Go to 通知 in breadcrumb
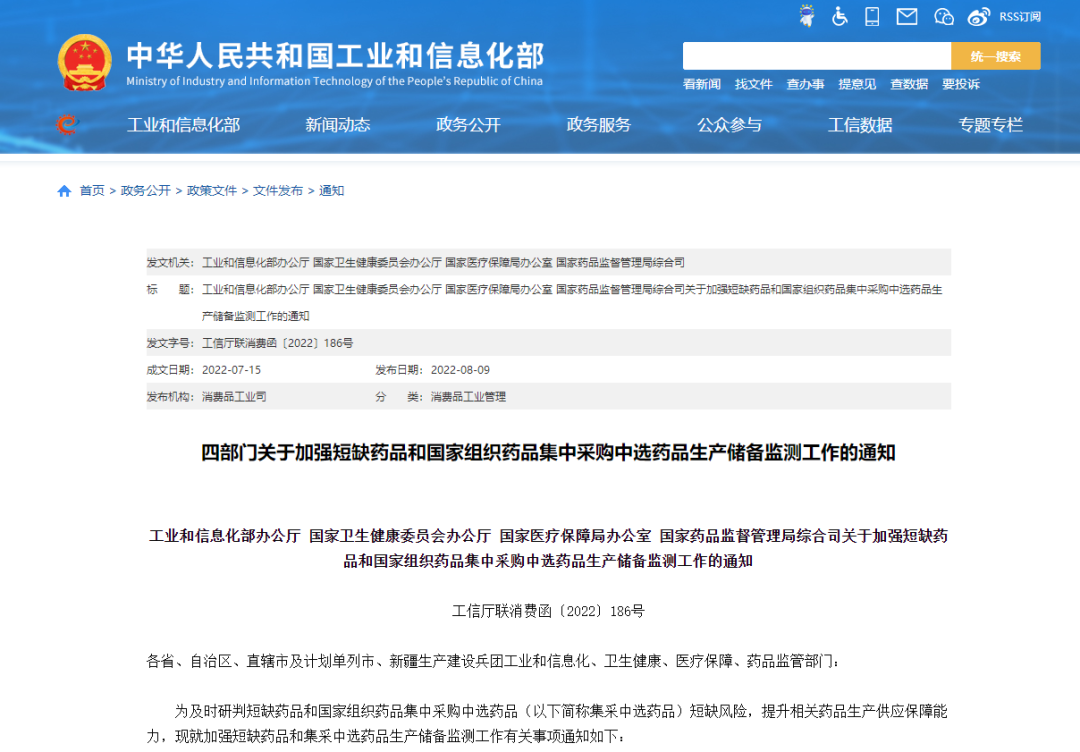This screenshot has width=1080, height=752. (x=331, y=191)
